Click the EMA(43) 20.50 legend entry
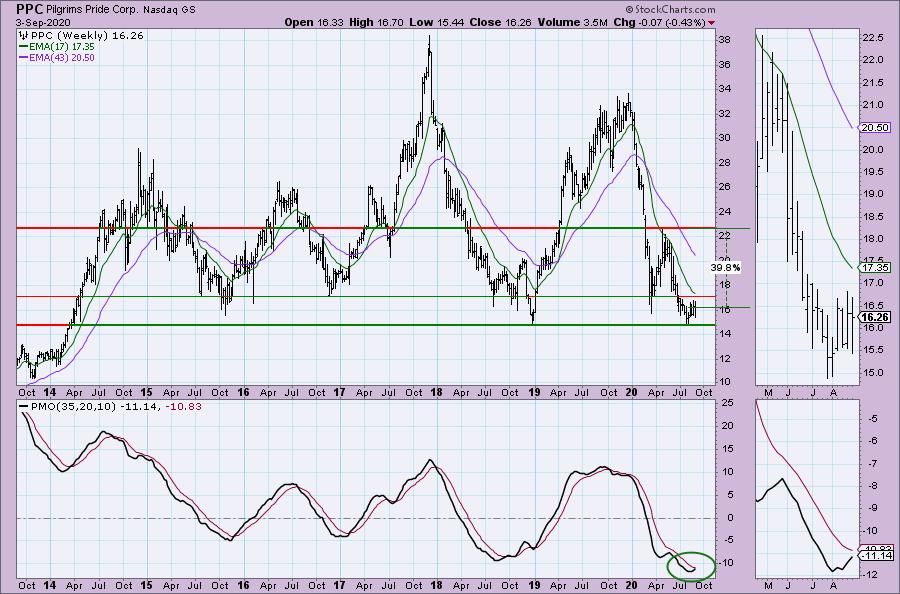 point(57,57)
